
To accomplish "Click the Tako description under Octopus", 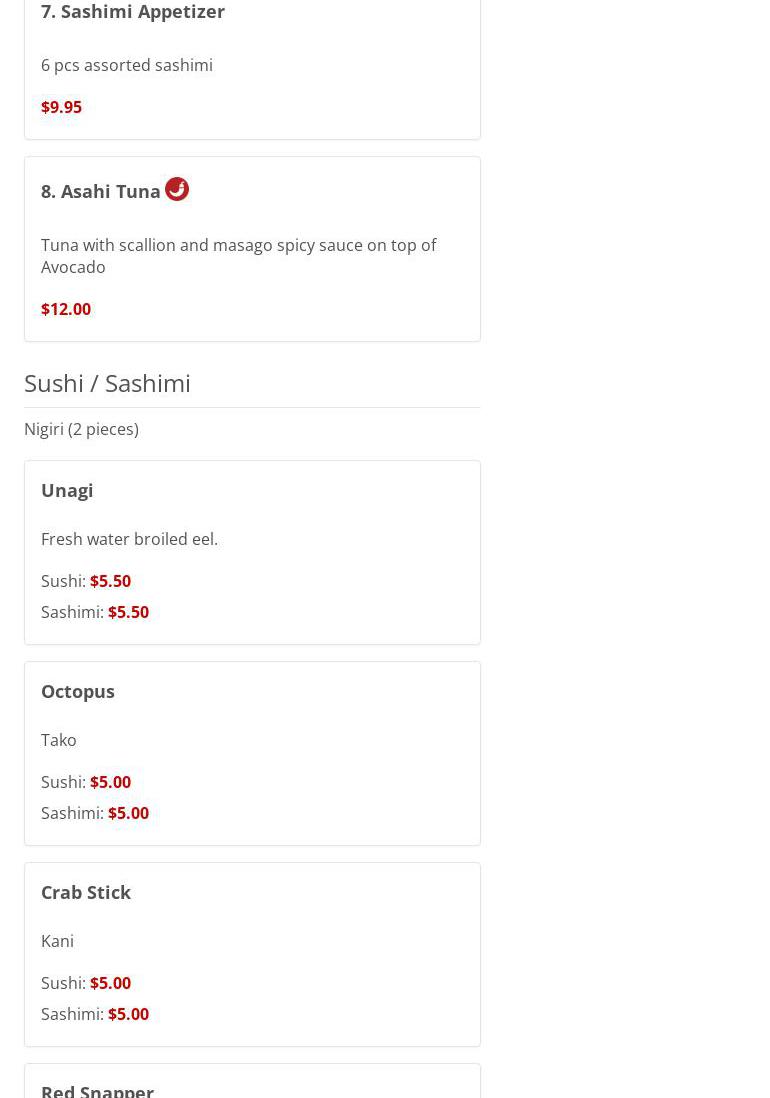I will coord(59,740).
